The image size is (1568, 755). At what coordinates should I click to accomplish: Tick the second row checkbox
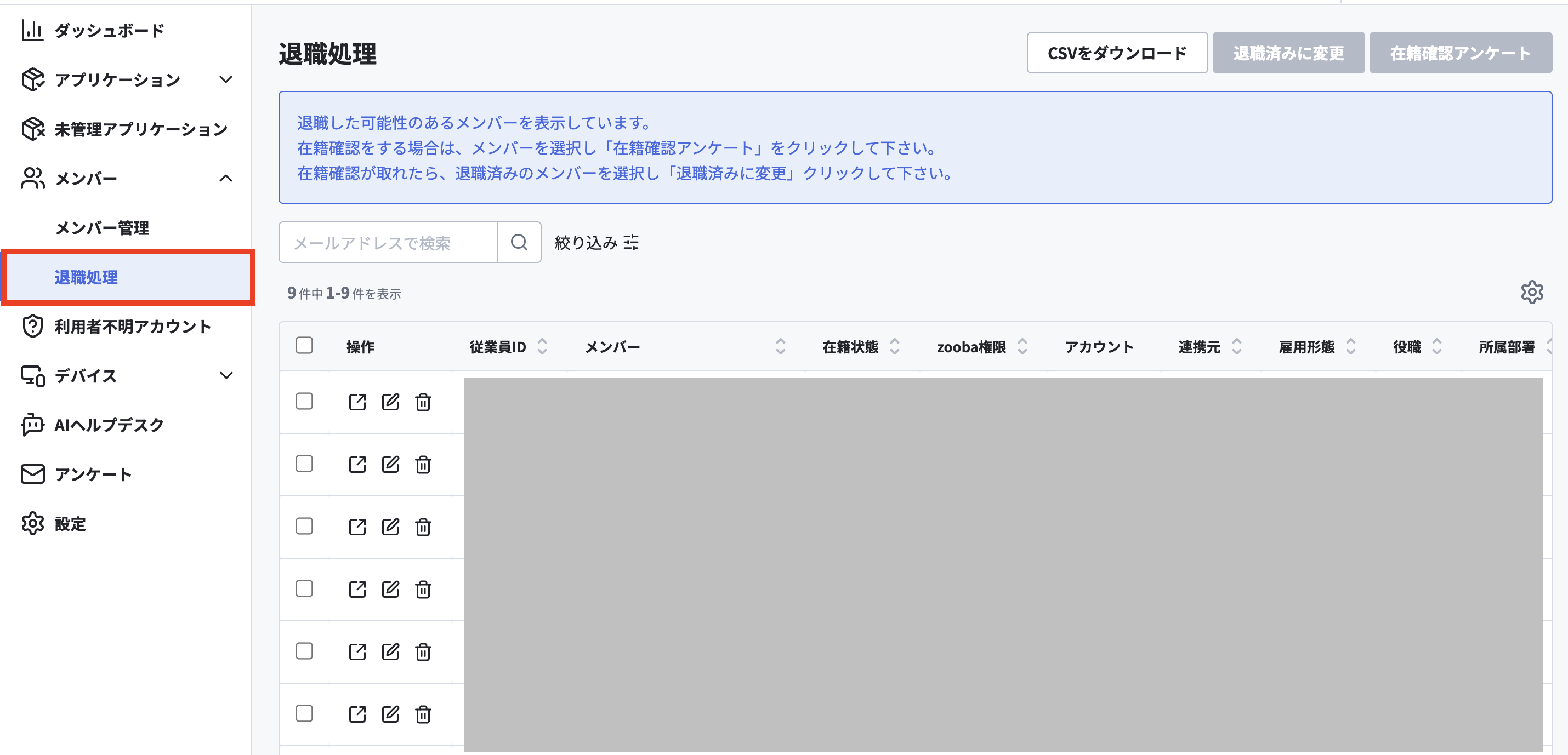pyautogui.click(x=304, y=464)
